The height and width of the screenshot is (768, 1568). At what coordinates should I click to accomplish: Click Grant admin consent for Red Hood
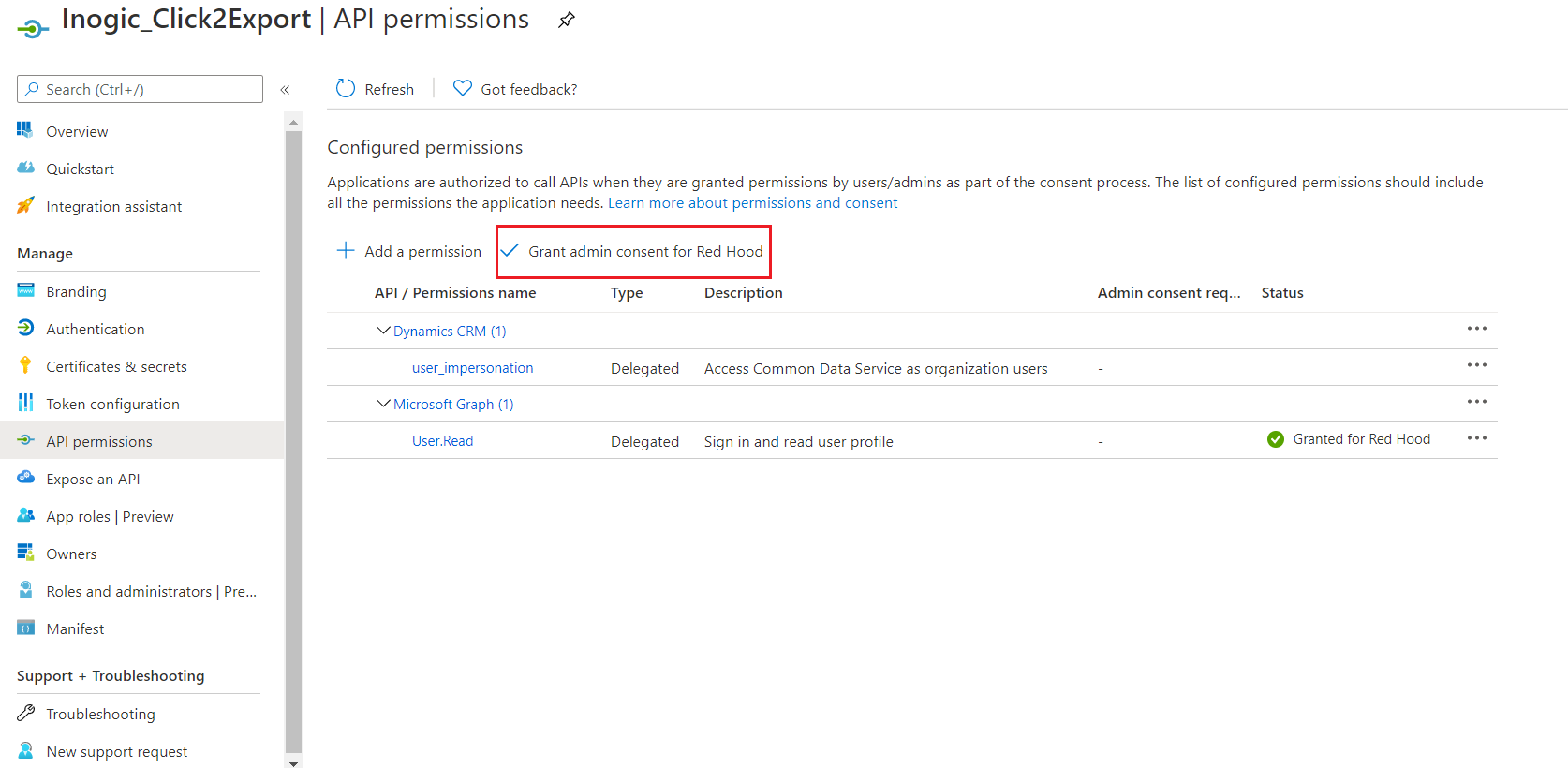click(x=633, y=251)
